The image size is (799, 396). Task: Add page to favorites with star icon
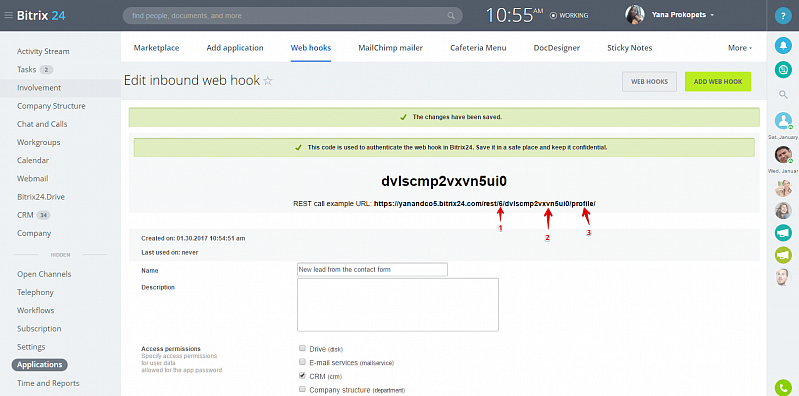click(x=268, y=81)
